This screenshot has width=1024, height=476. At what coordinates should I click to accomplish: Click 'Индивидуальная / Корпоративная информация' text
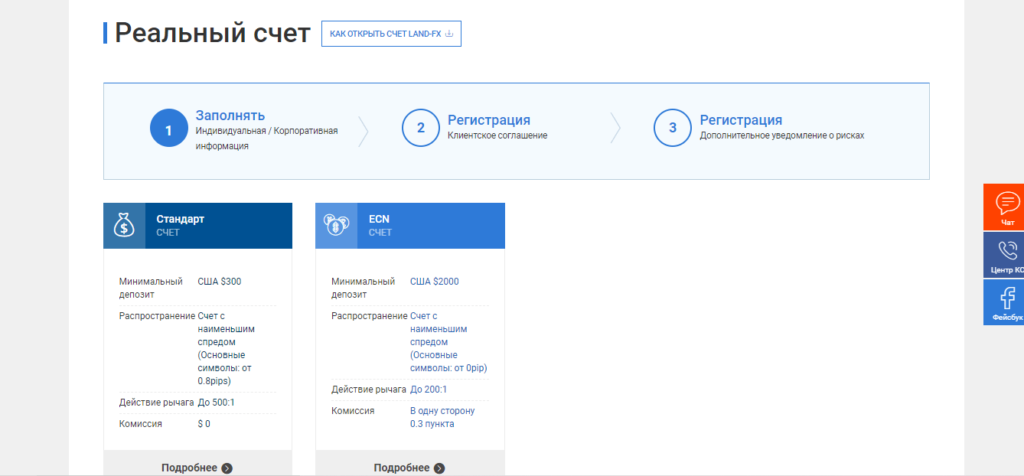(266, 138)
